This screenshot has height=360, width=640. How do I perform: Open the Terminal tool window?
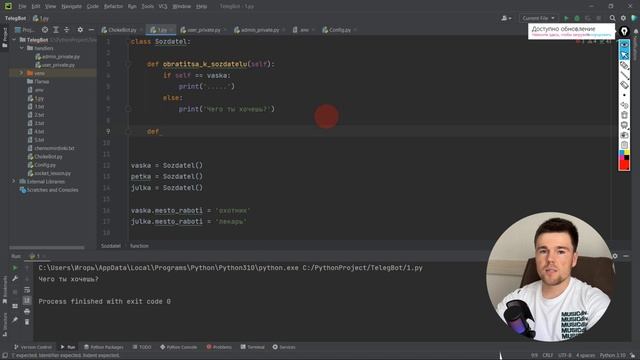(253, 347)
